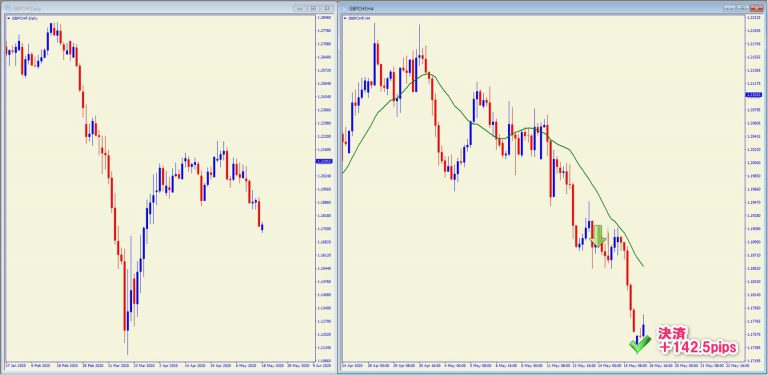Select the GBPCHF Daily window title bar
Image resolution: width=768 pixels, height=375 pixels.
147,8
